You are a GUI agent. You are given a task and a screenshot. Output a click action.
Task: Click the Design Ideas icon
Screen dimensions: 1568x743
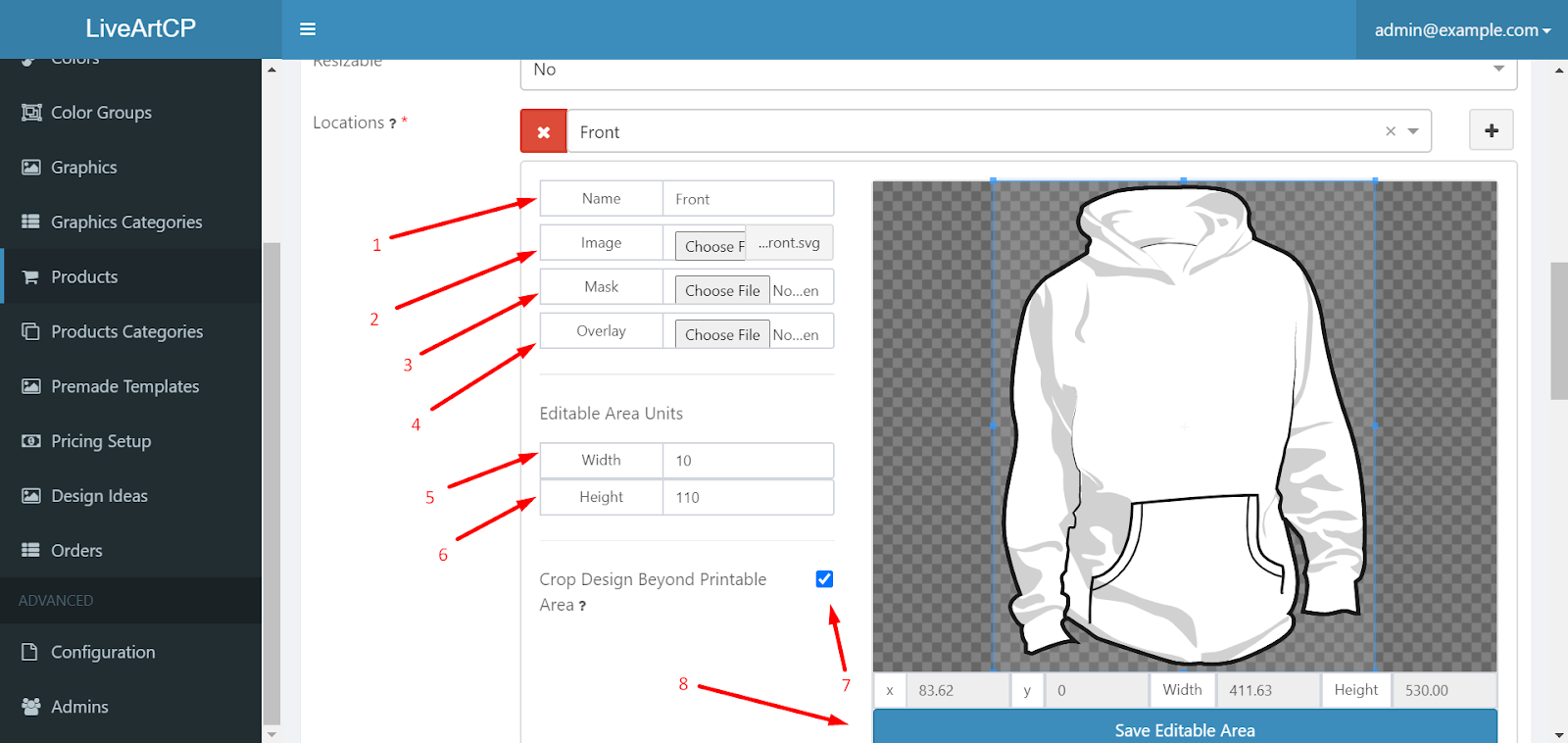click(31, 496)
